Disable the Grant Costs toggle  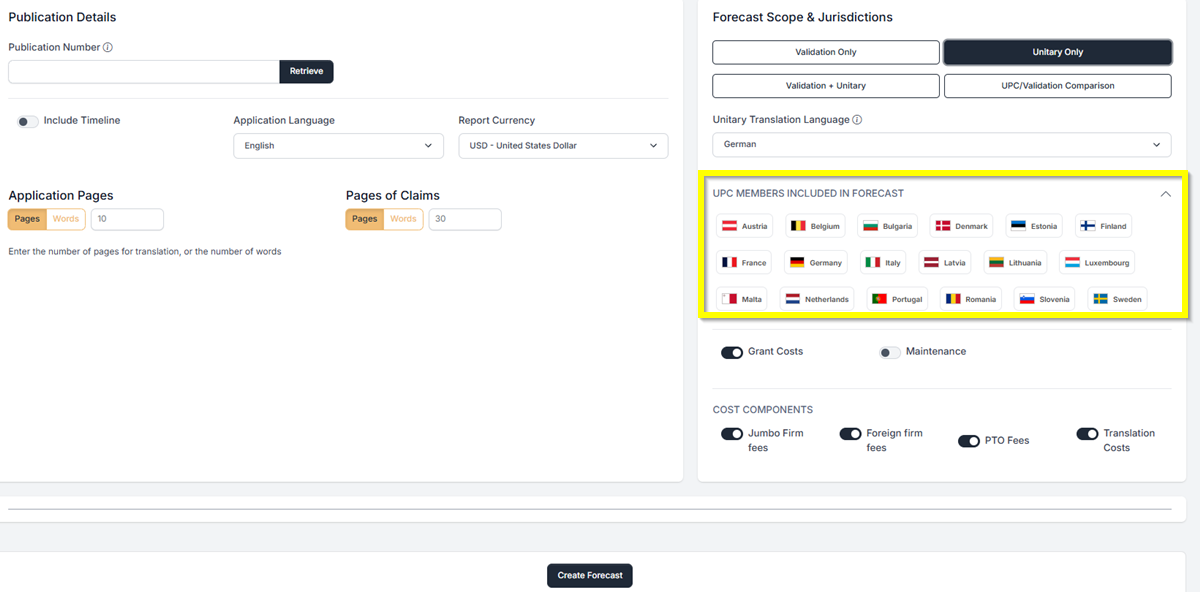click(x=732, y=352)
